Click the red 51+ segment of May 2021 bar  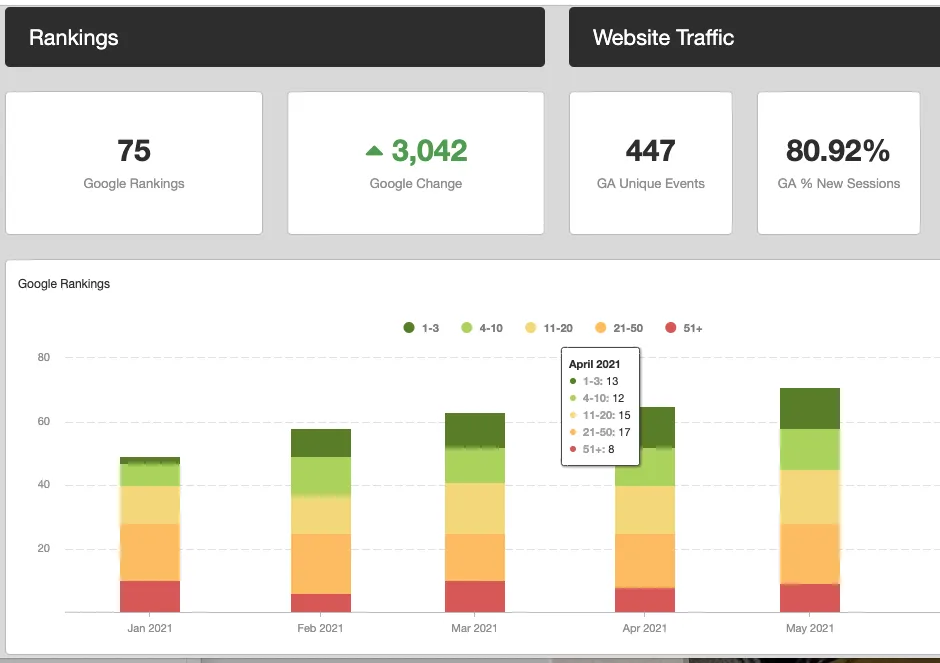point(810,598)
